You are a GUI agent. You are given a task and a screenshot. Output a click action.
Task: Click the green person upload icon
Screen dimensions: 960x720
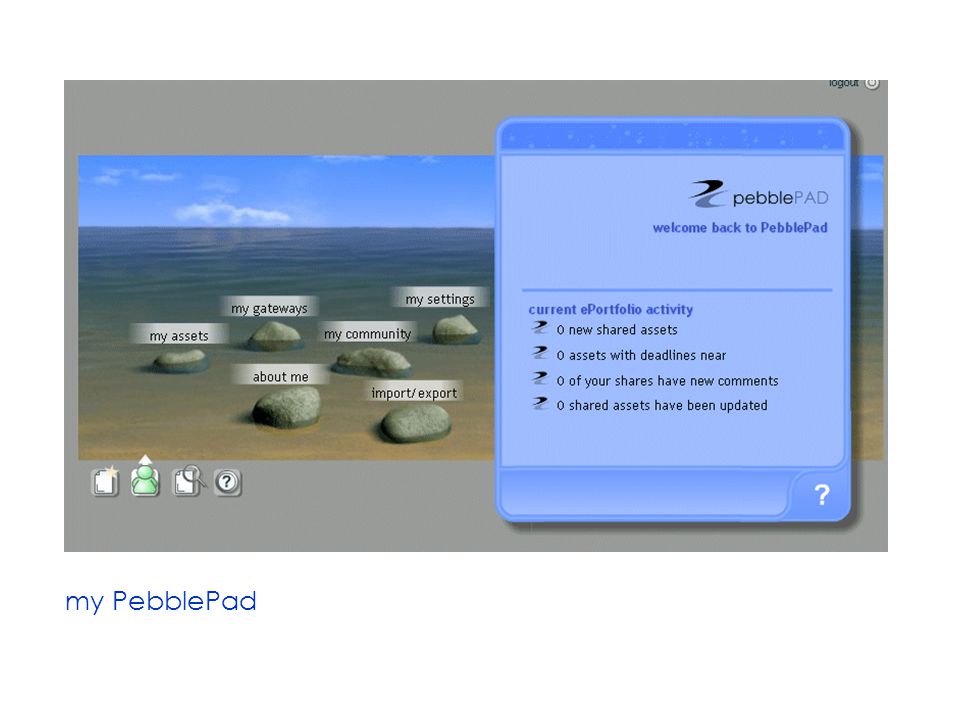[x=145, y=477]
